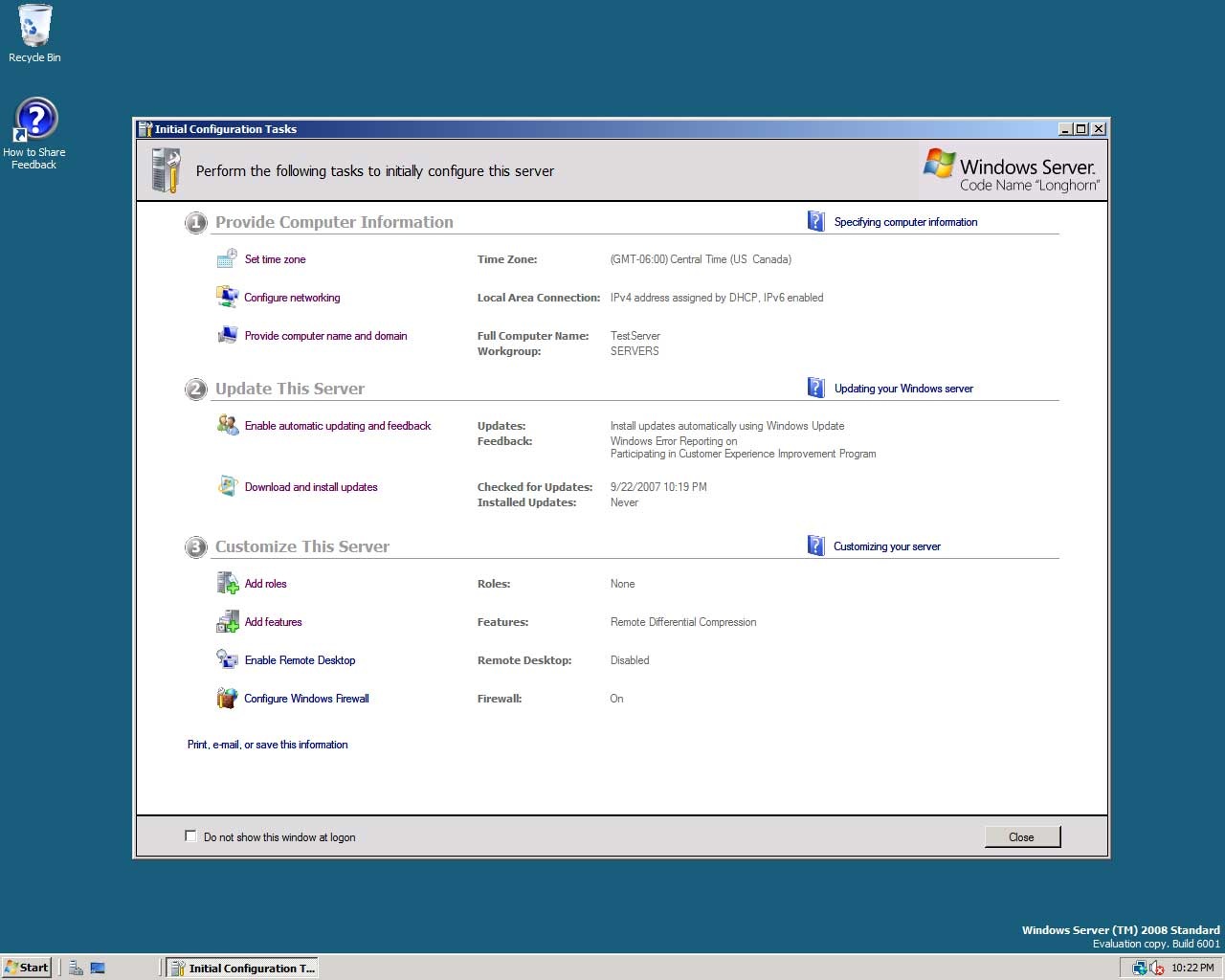Screen dimensions: 1225x980
Task: Open the Start menu
Action: point(27,968)
